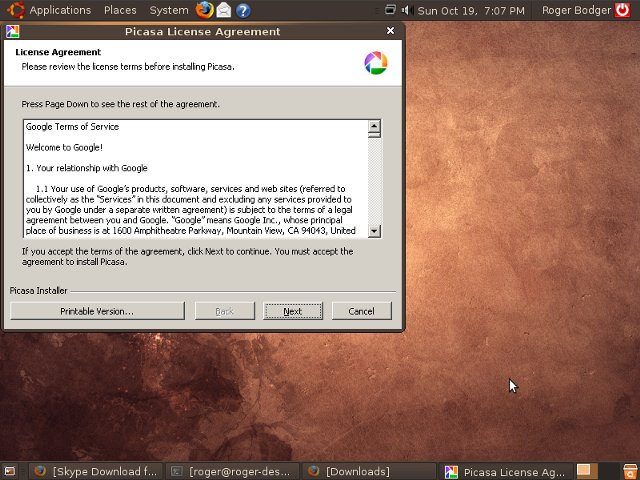This screenshot has height=480, width=640.
Task: Open the volume speaker icon
Action: click(x=407, y=10)
